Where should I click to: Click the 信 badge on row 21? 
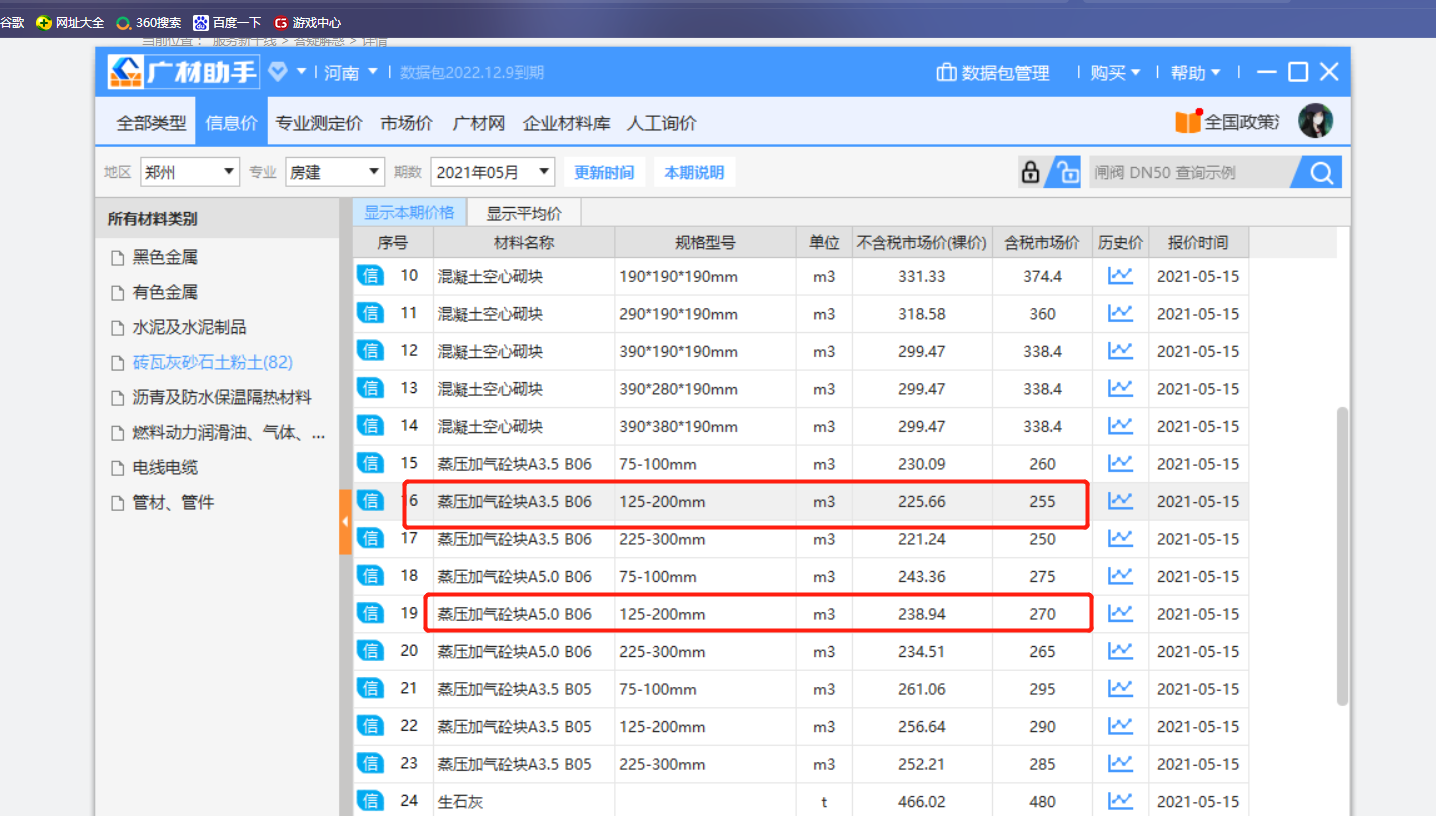pyautogui.click(x=370, y=689)
